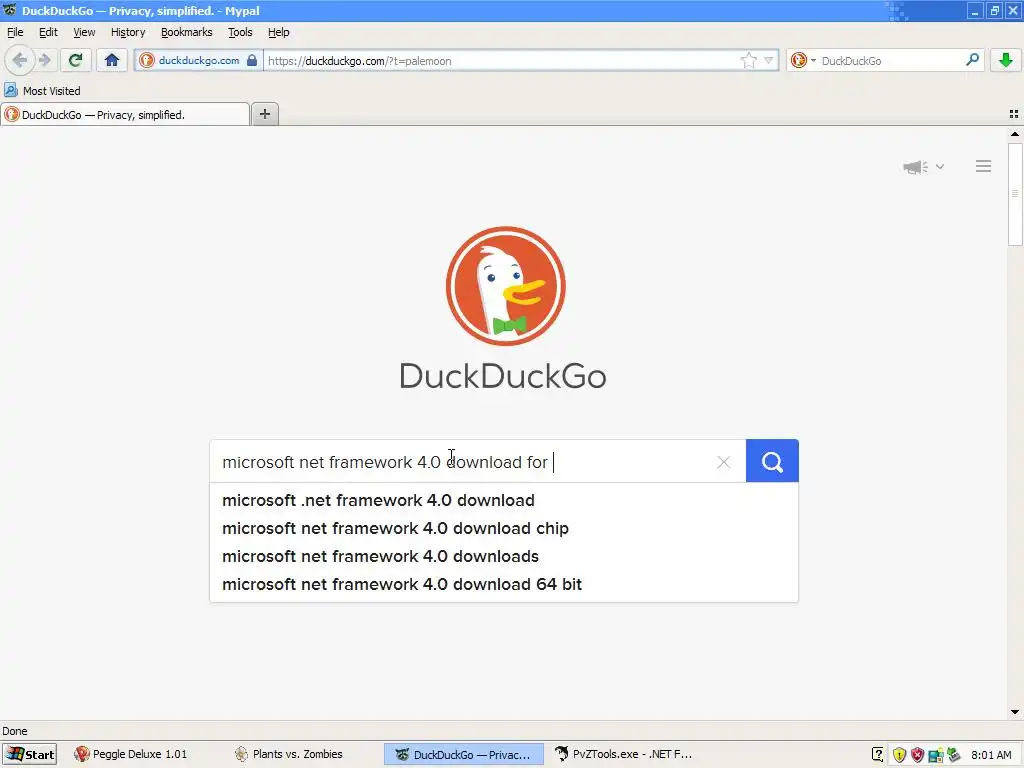Open the View menu
The height and width of the screenshot is (768, 1024).
84,32
